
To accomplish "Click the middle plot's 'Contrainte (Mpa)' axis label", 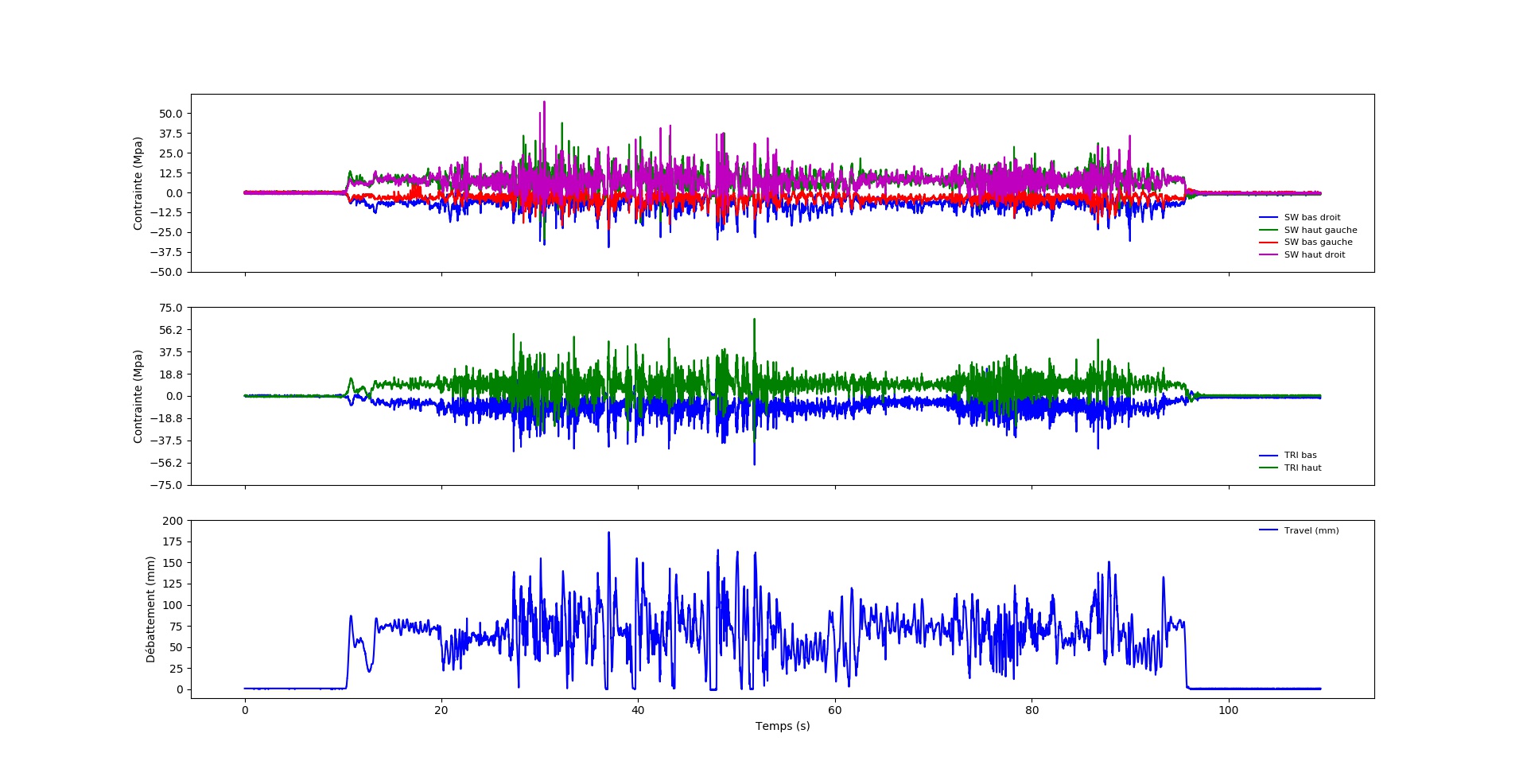I will point(138,396).
